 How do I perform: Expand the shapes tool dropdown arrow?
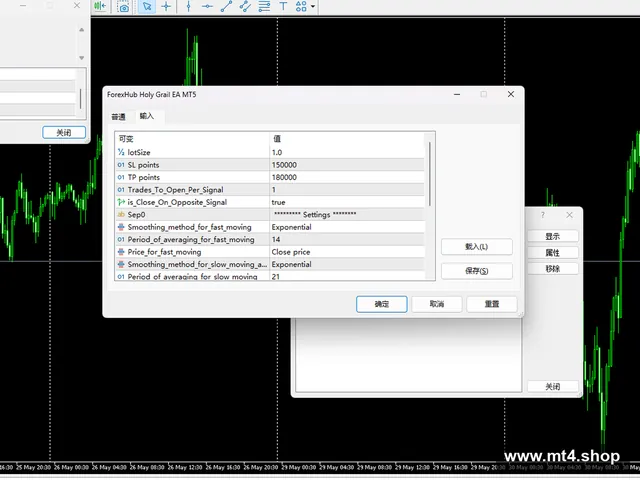[x=313, y=6]
